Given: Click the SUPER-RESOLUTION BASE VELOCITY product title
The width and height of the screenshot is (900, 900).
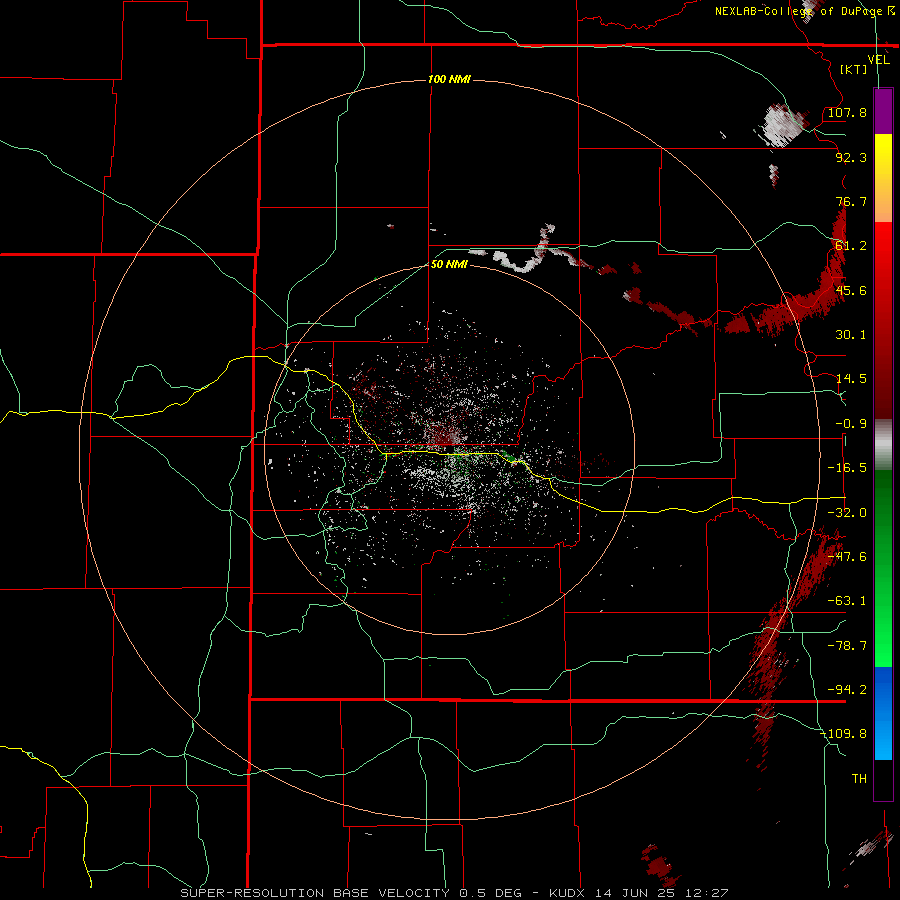Looking at the screenshot, I should (351, 893).
